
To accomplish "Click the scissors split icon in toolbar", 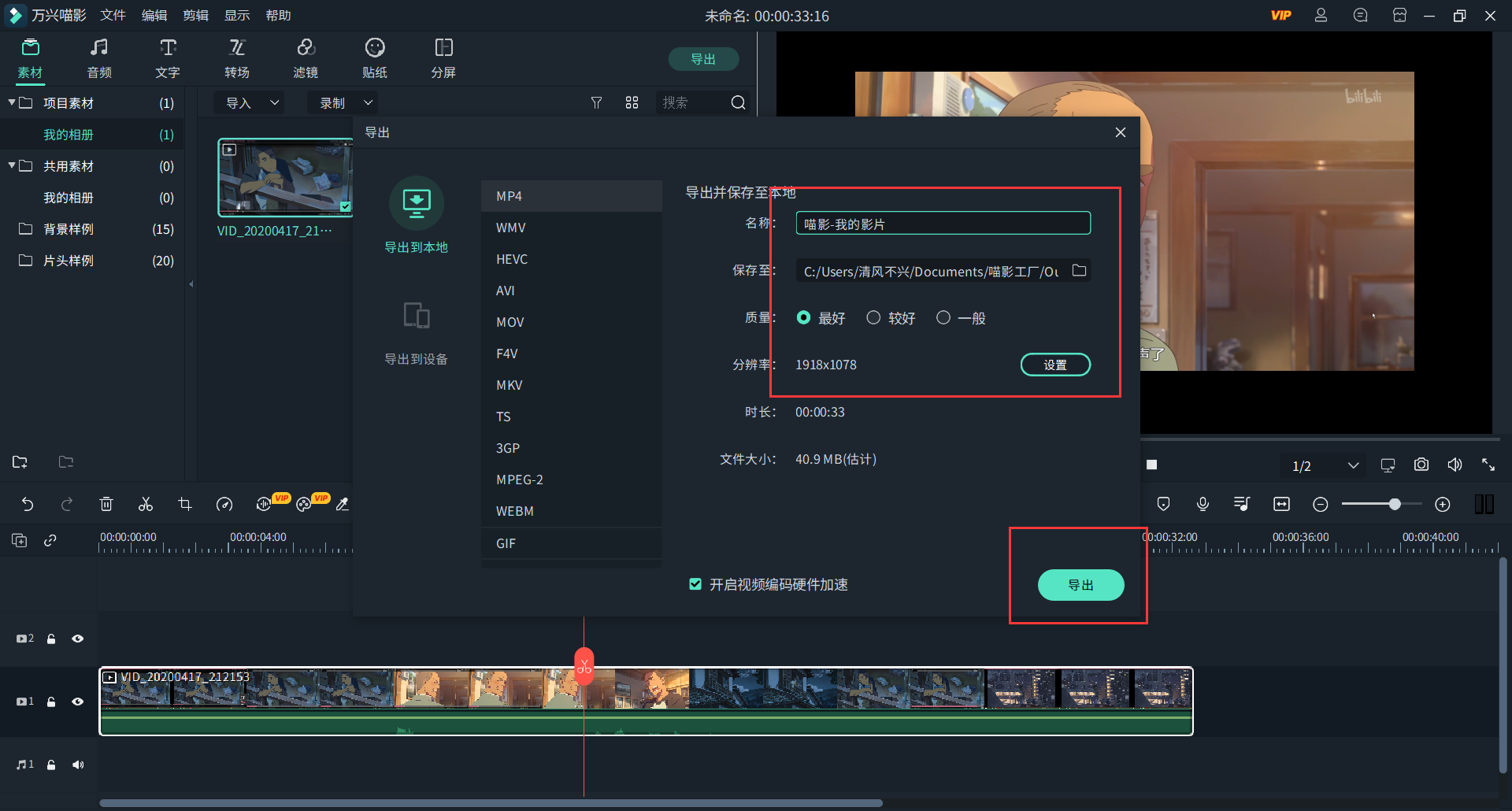I will pos(146,504).
